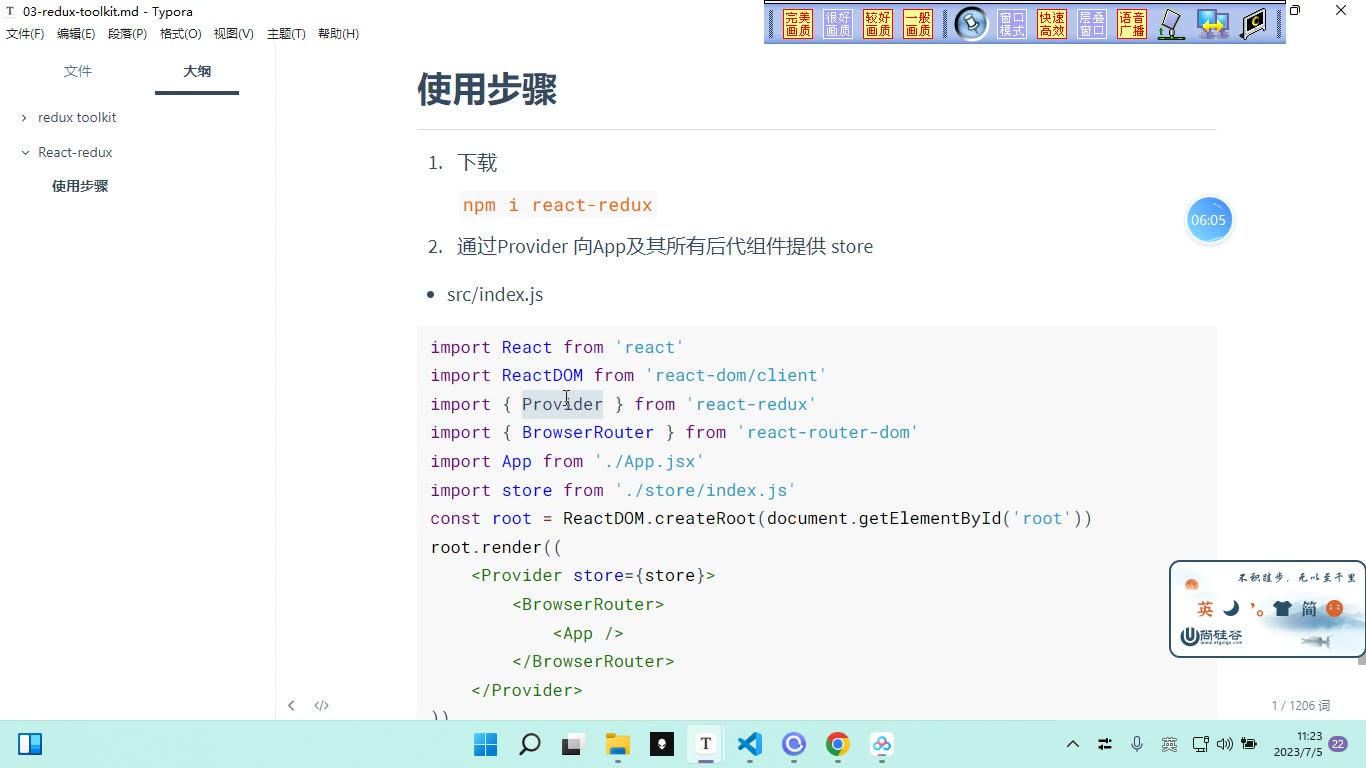The image size is (1366, 768).
Task: Toggle 语音广播 in the broadcast toolbar
Action: coord(1132,24)
